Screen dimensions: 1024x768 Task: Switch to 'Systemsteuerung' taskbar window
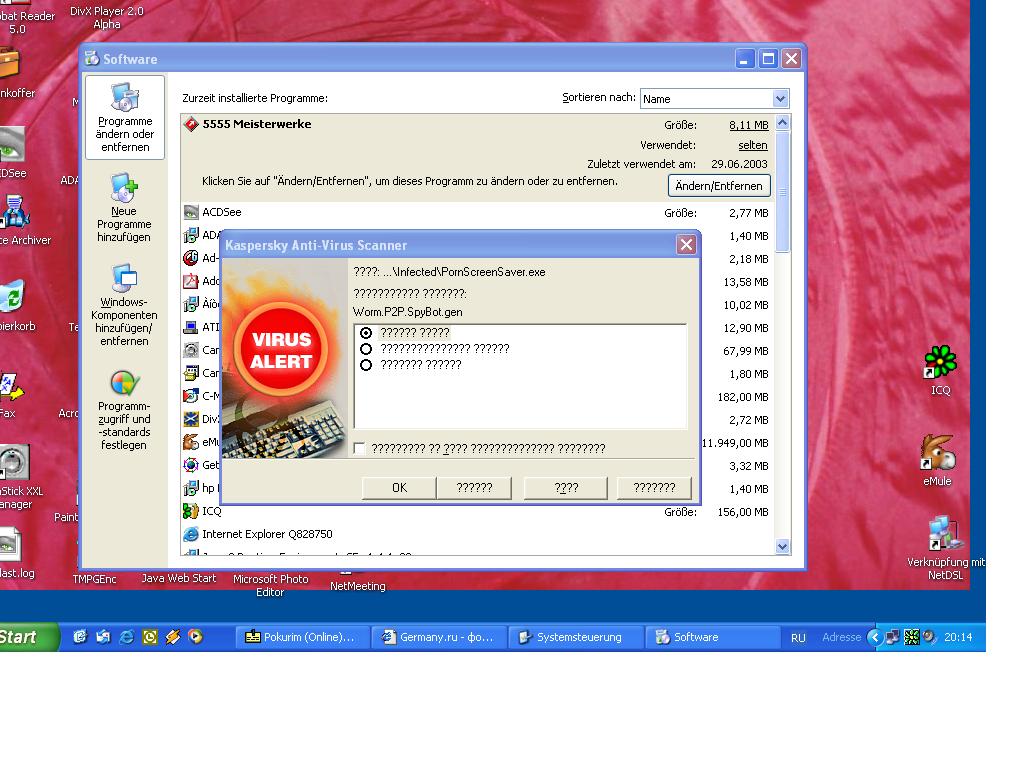coord(575,637)
